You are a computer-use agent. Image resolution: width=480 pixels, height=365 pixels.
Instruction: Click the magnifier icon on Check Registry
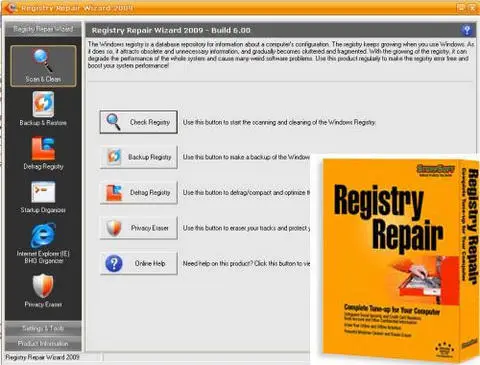pyautogui.click(x=114, y=122)
